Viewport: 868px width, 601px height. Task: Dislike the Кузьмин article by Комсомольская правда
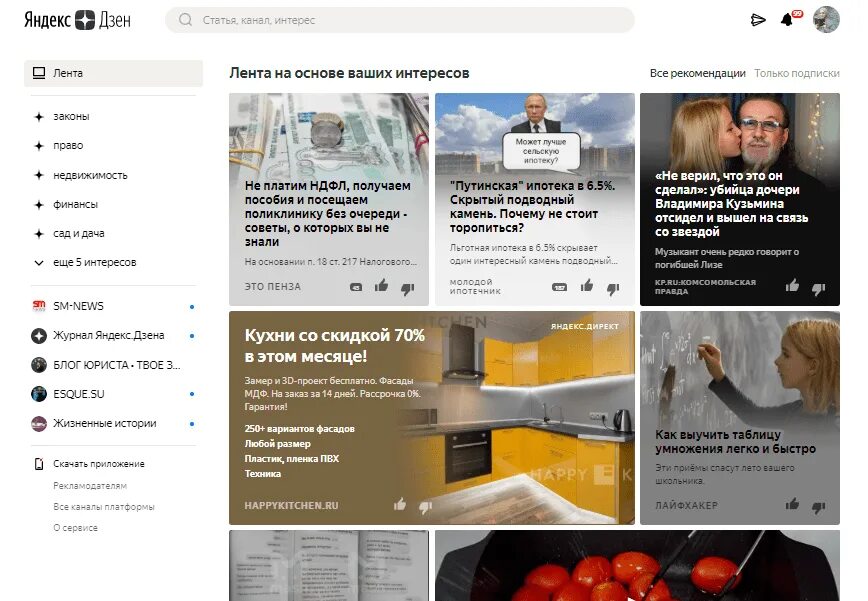click(818, 288)
